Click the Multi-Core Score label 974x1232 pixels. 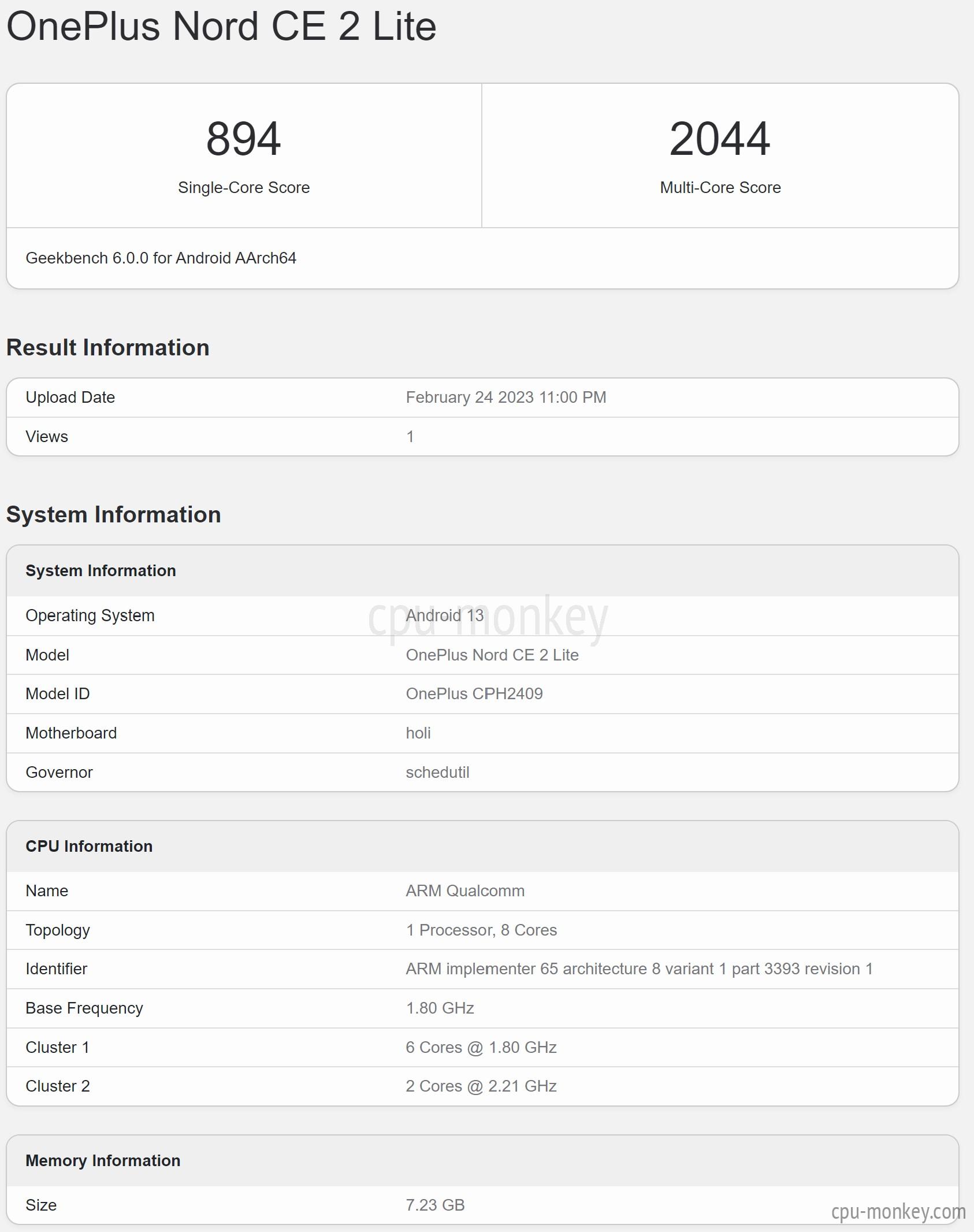point(720,188)
